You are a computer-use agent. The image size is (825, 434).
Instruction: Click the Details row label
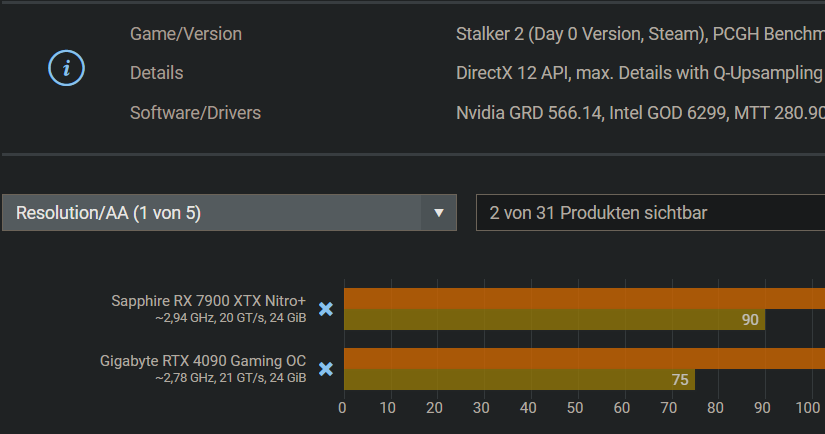pos(157,73)
